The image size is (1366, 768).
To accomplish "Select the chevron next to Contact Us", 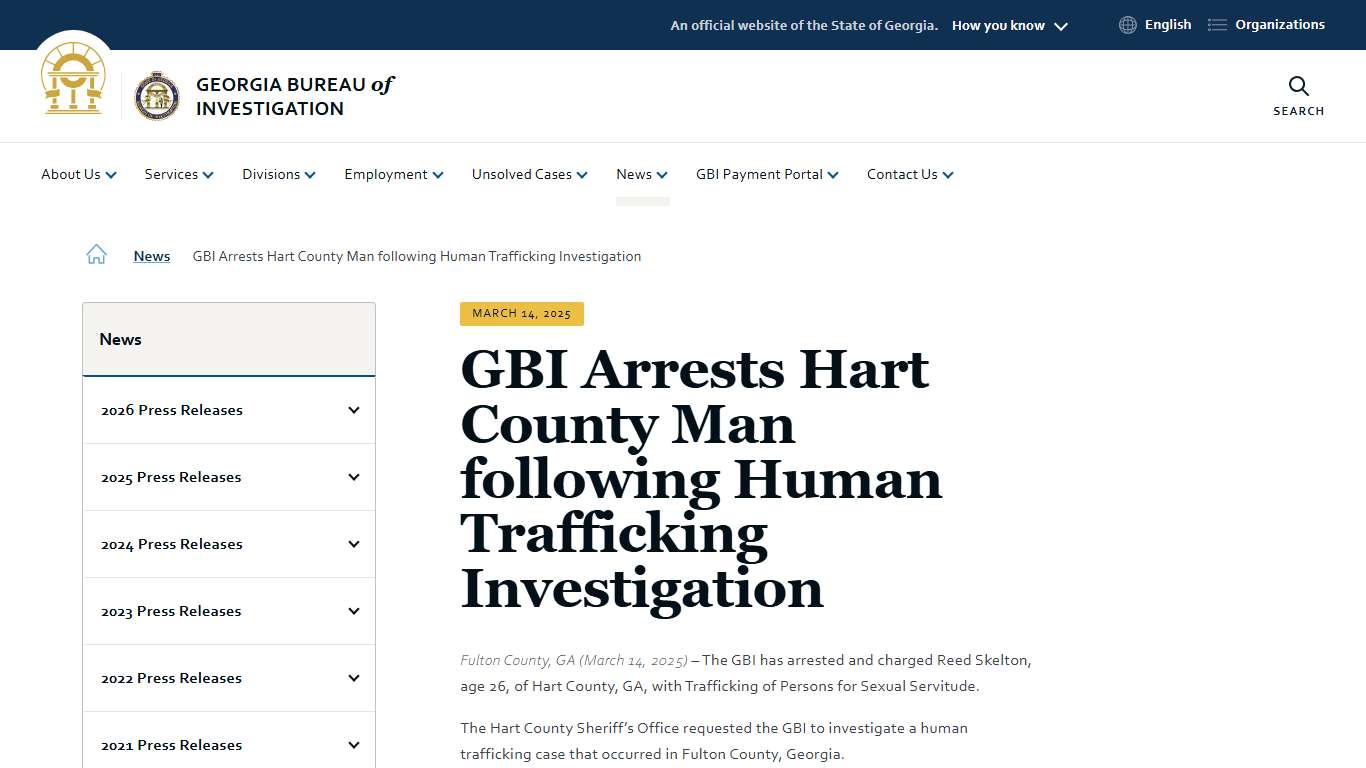I will pyautogui.click(x=948, y=174).
